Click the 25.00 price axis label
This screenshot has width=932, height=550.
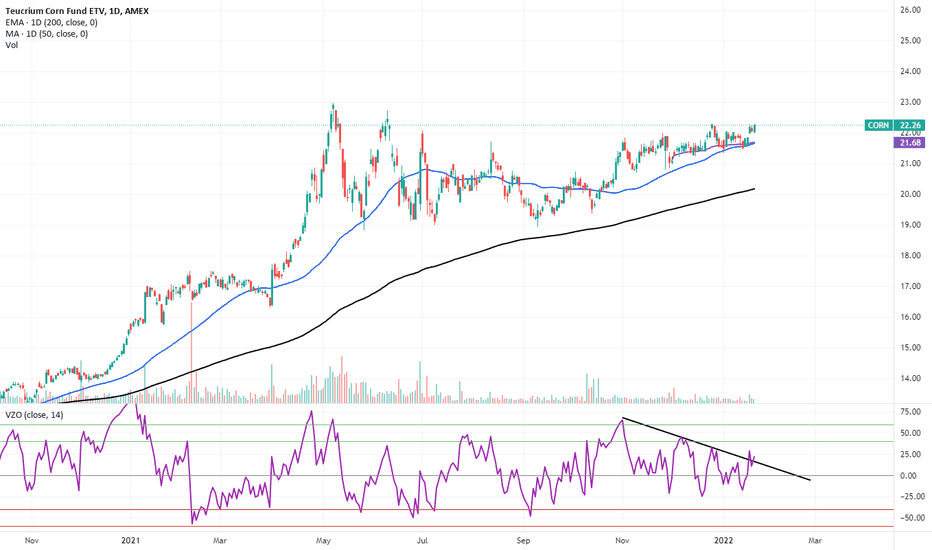pos(911,40)
